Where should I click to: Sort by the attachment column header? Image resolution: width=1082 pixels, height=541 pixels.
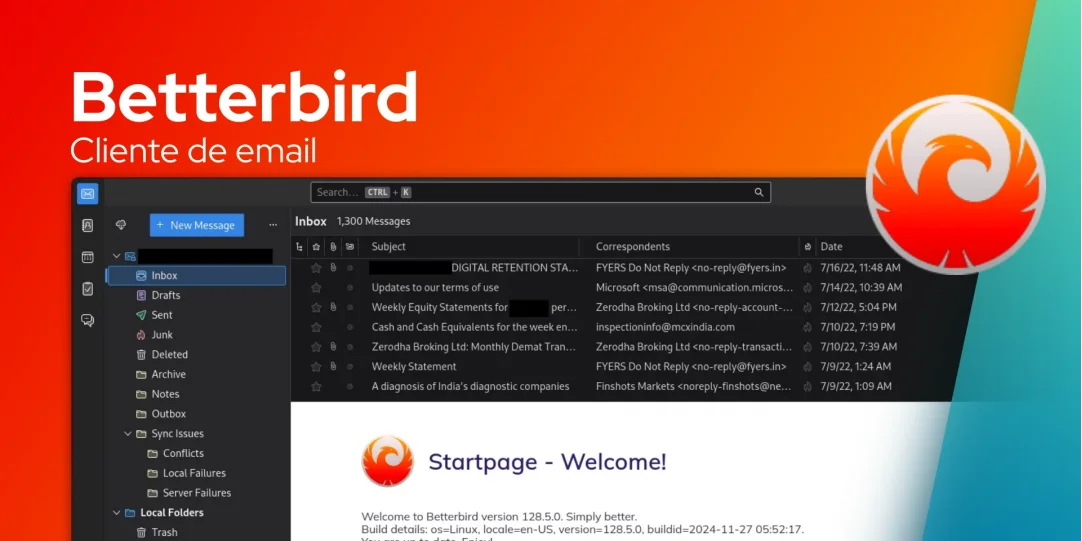tap(333, 246)
